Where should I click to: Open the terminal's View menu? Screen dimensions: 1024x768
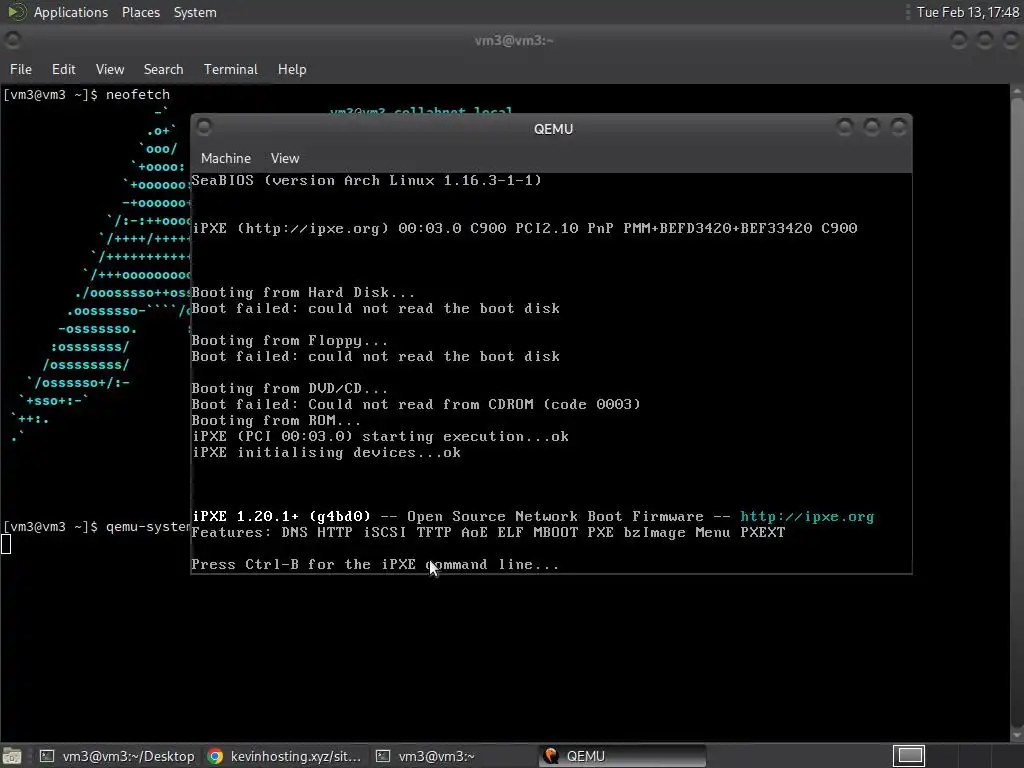coord(110,69)
